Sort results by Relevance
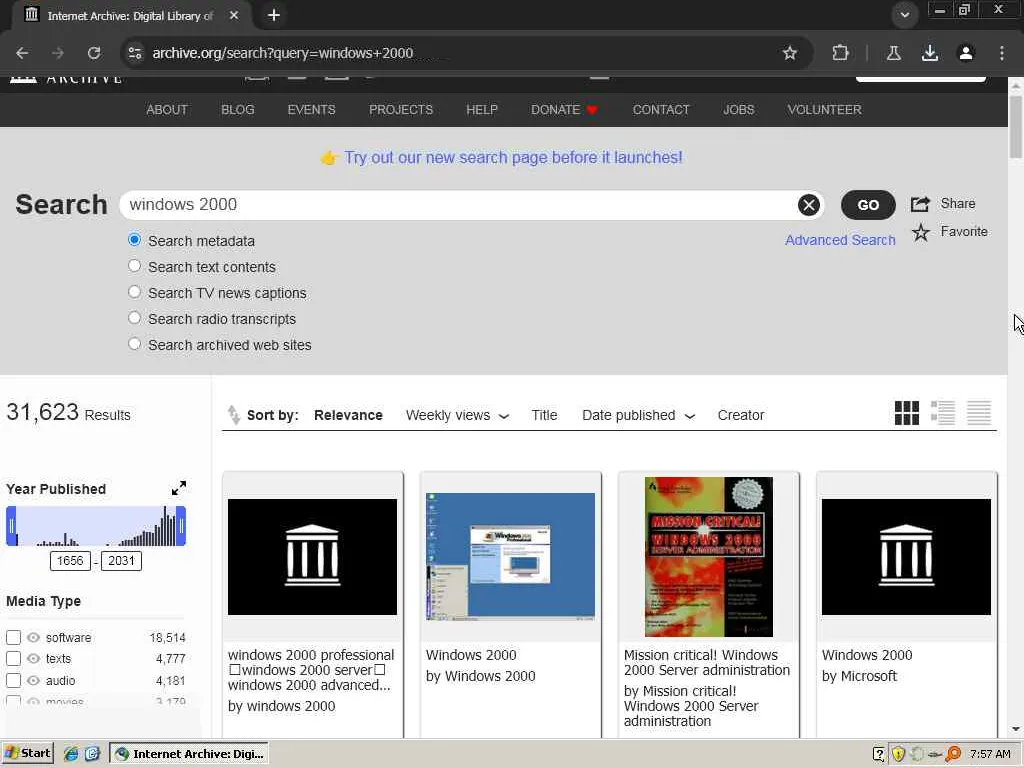1024x768 pixels. coord(348,415)
